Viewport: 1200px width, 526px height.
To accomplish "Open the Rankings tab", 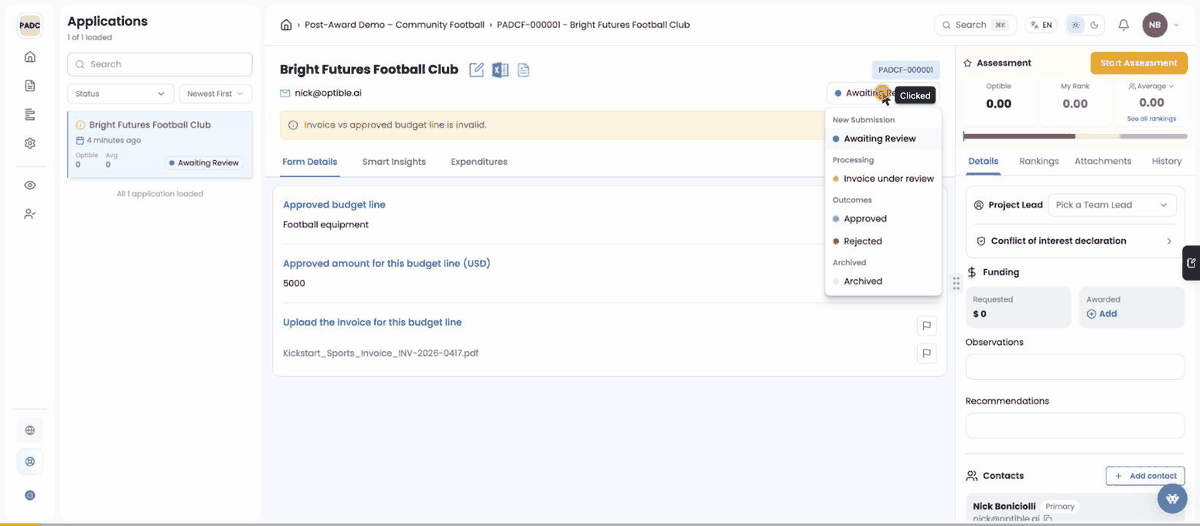I will (x=1039, y=161).
